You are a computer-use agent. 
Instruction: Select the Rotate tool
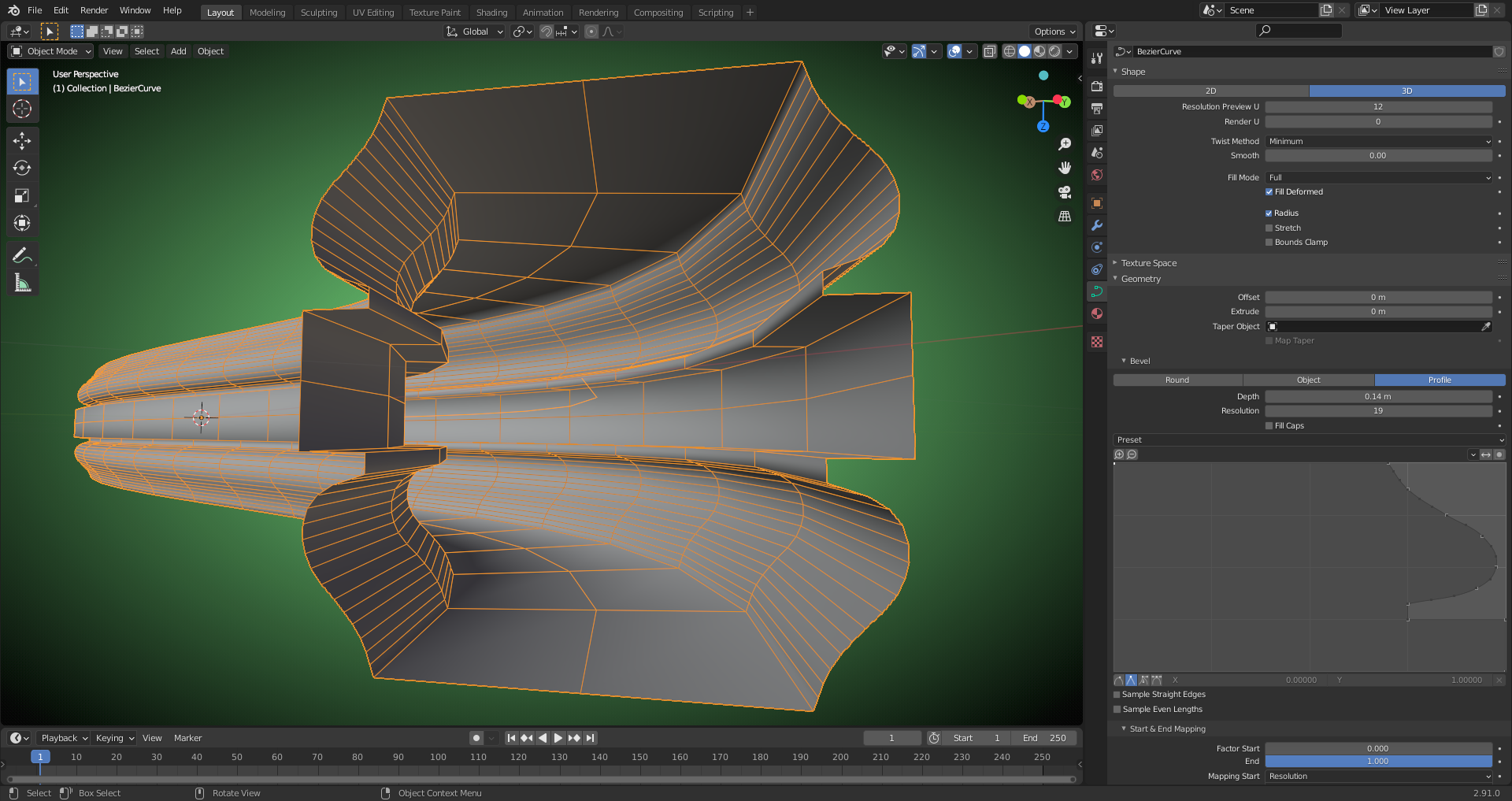[x=22, y=169]
